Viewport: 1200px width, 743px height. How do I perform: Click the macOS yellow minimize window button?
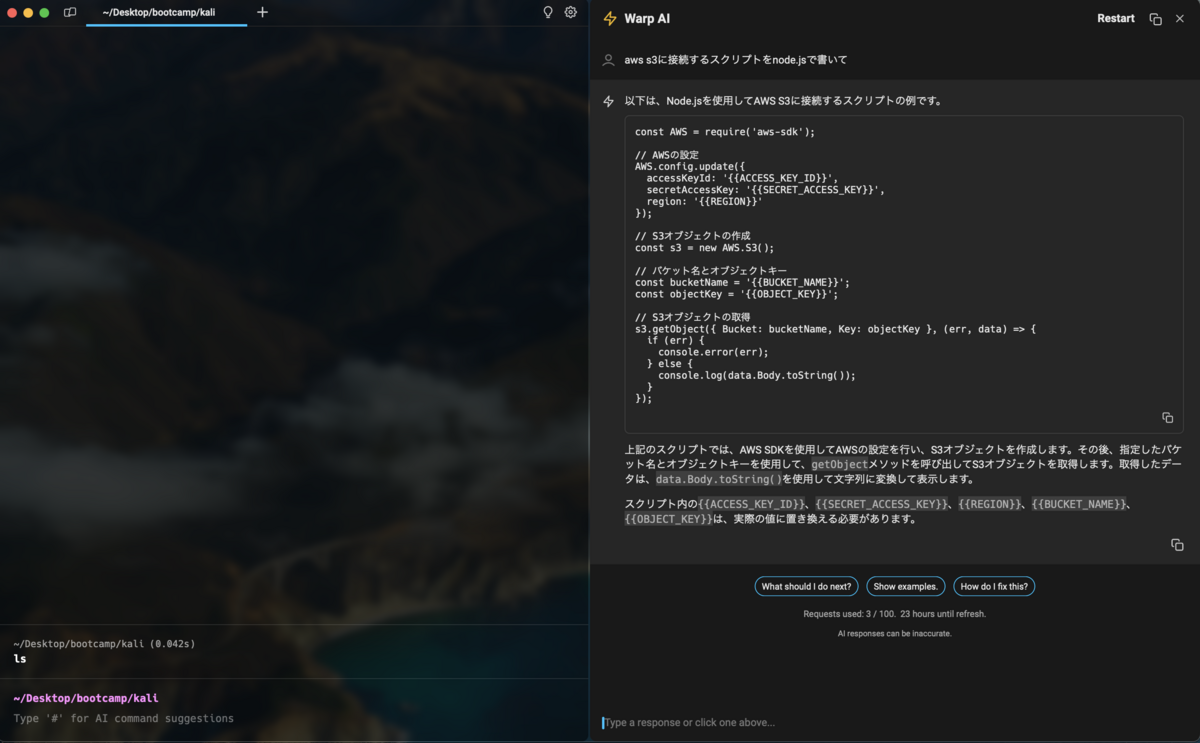pyautogui.click(x=28, y=13)
